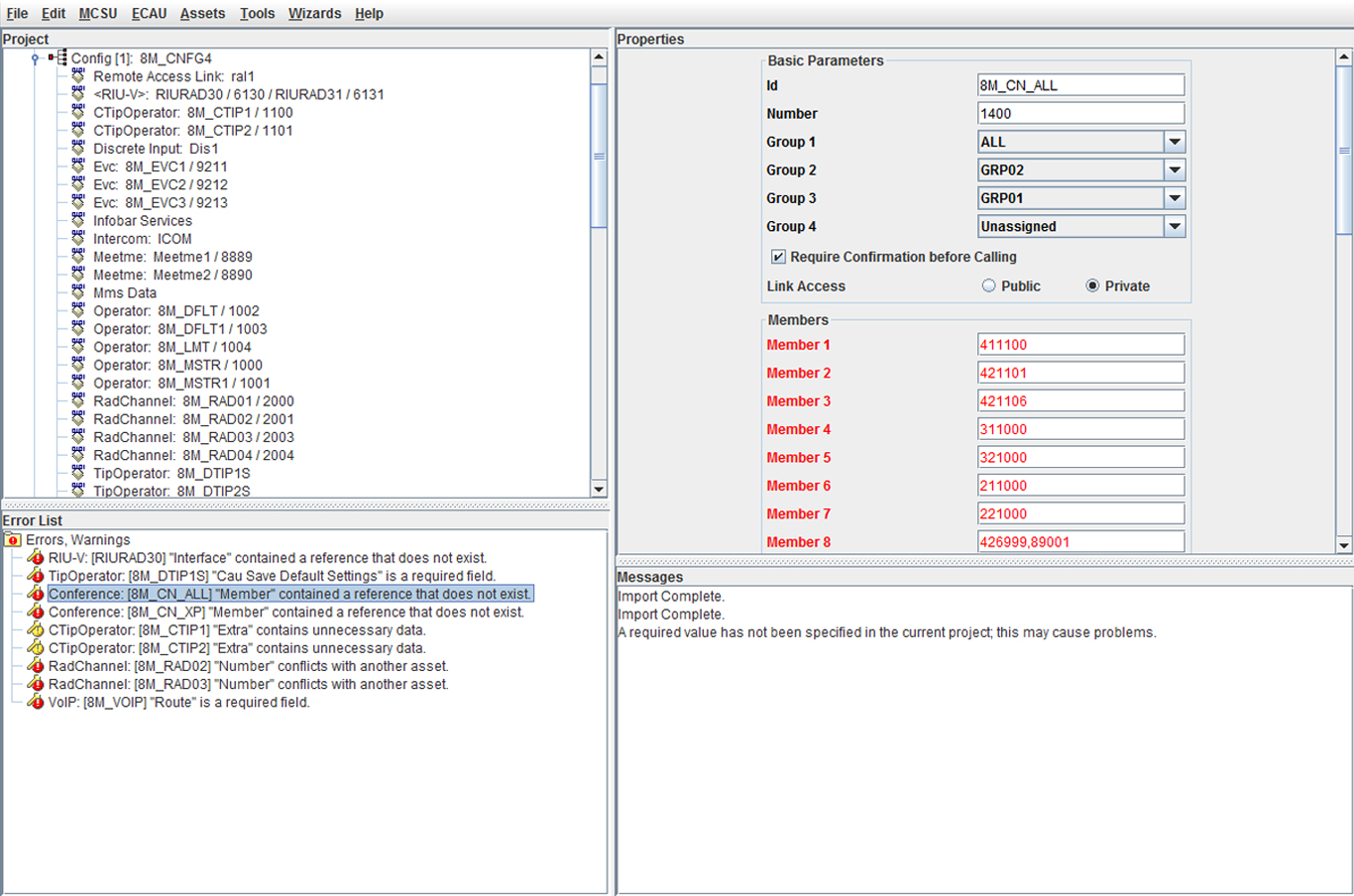Screen dimensions: 1354x896
Task: Click the error icon for 8M_CN_XP Member
Action: [x=36, y=612]
